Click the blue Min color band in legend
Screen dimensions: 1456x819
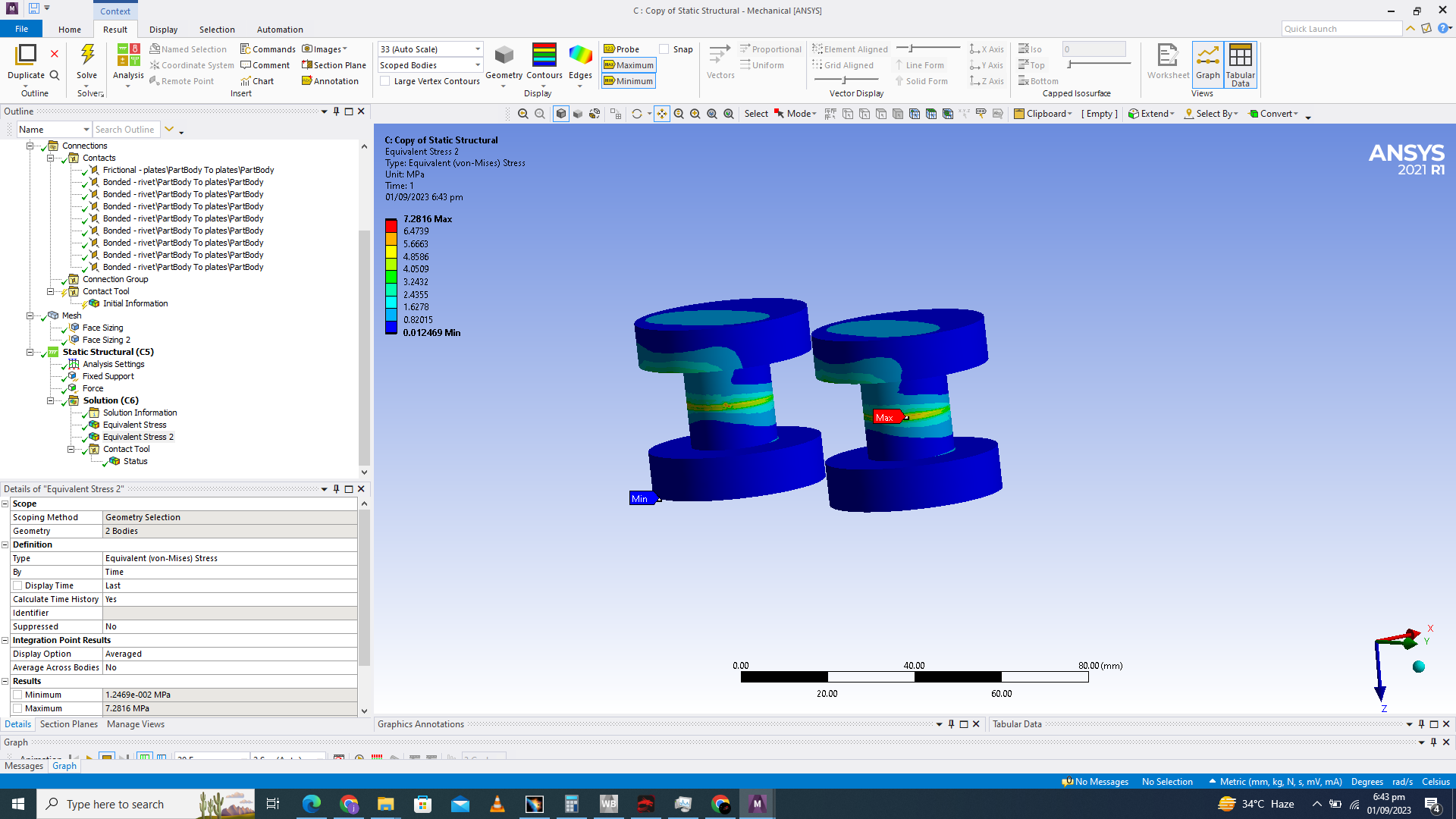[x=391, y=327]
